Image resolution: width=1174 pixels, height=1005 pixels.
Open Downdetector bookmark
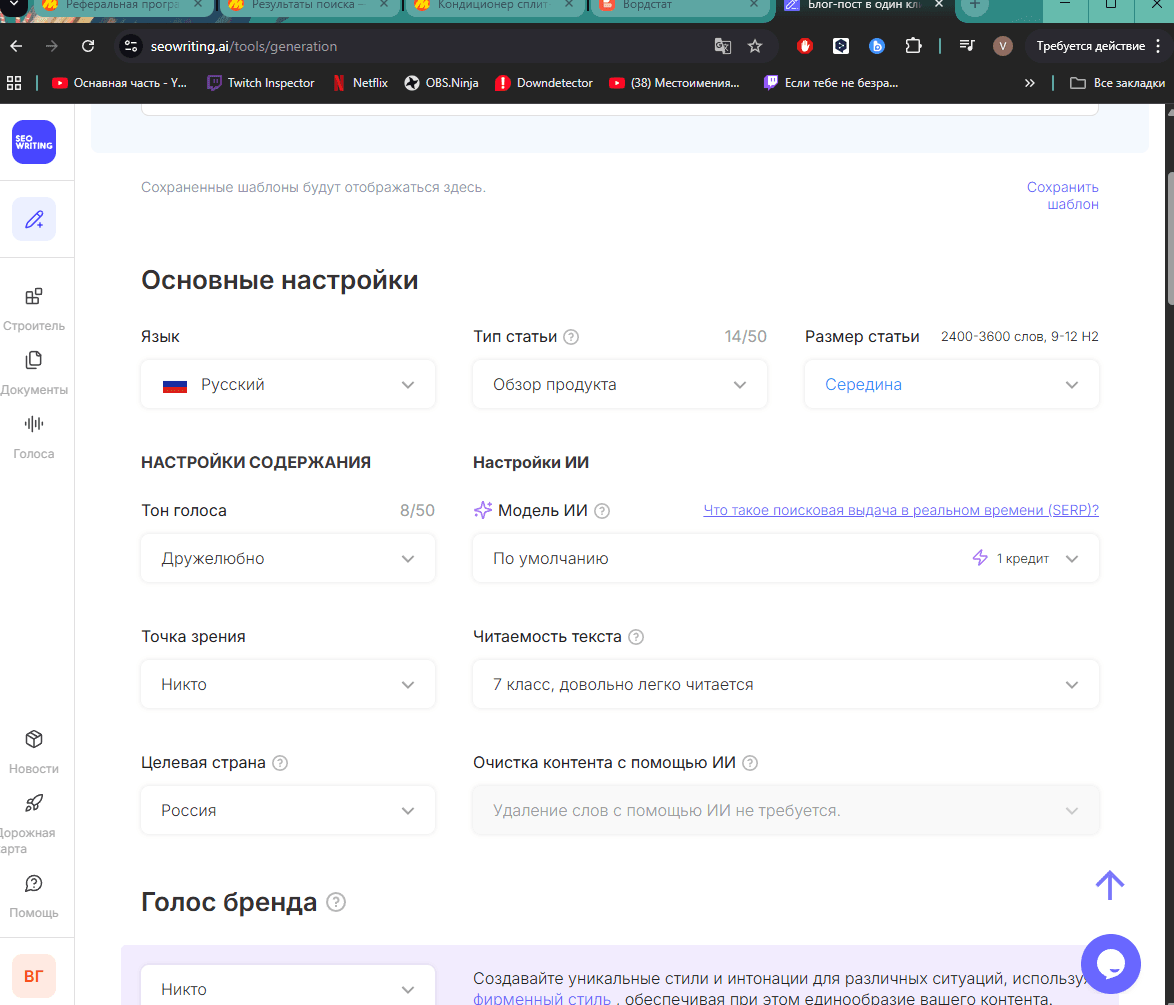coord(544,83)
